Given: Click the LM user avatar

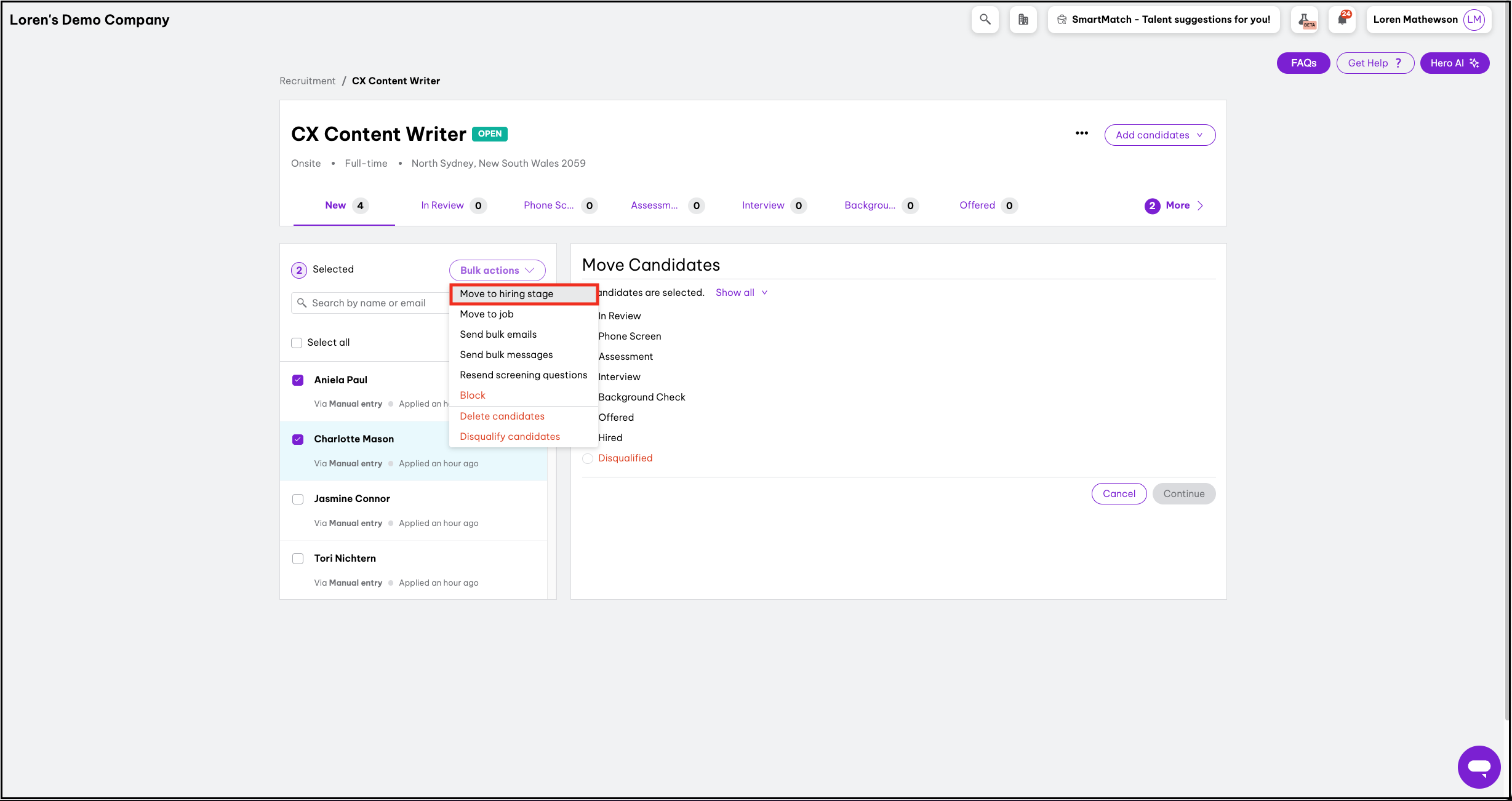Looking at the screenshot, I should [x=1474, y=20].
